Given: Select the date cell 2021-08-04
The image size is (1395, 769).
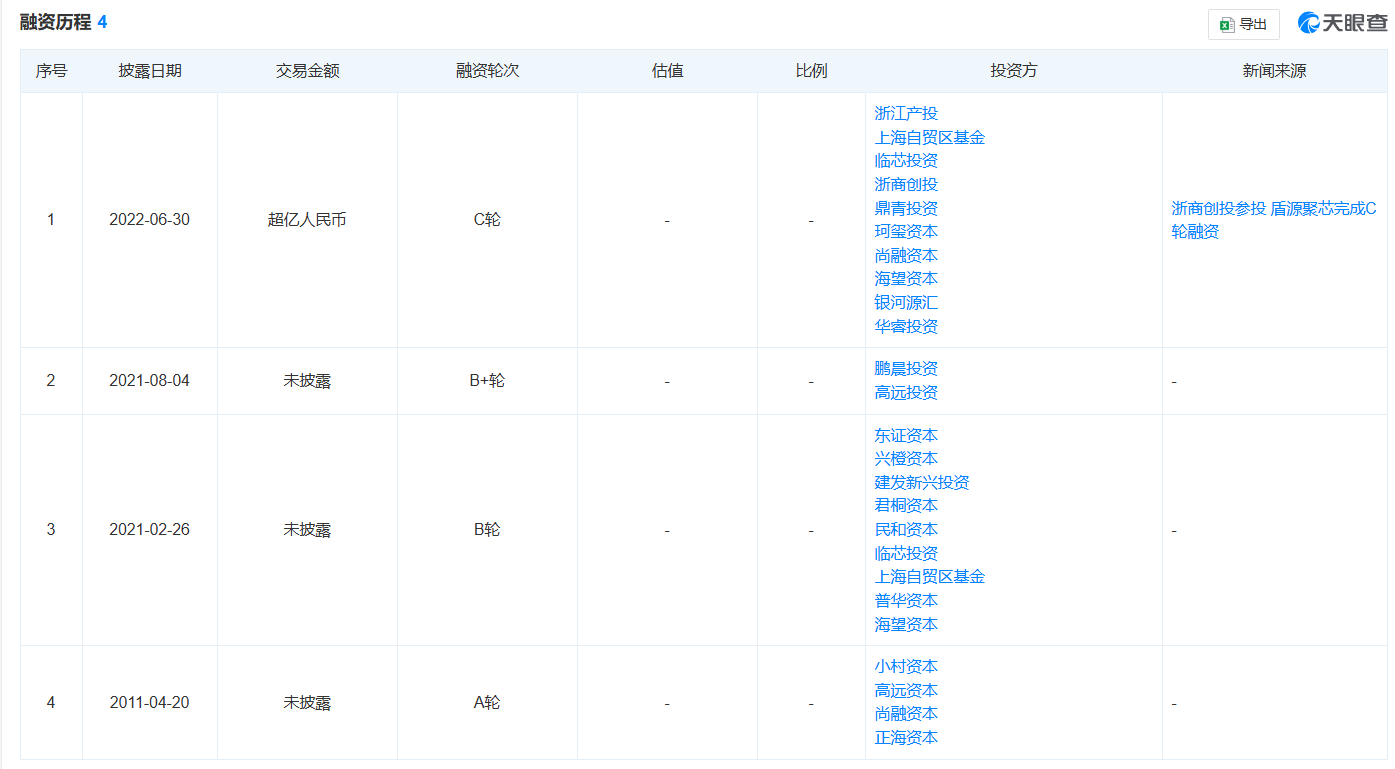Looking at the screenshot, I should tap(149, 381).
